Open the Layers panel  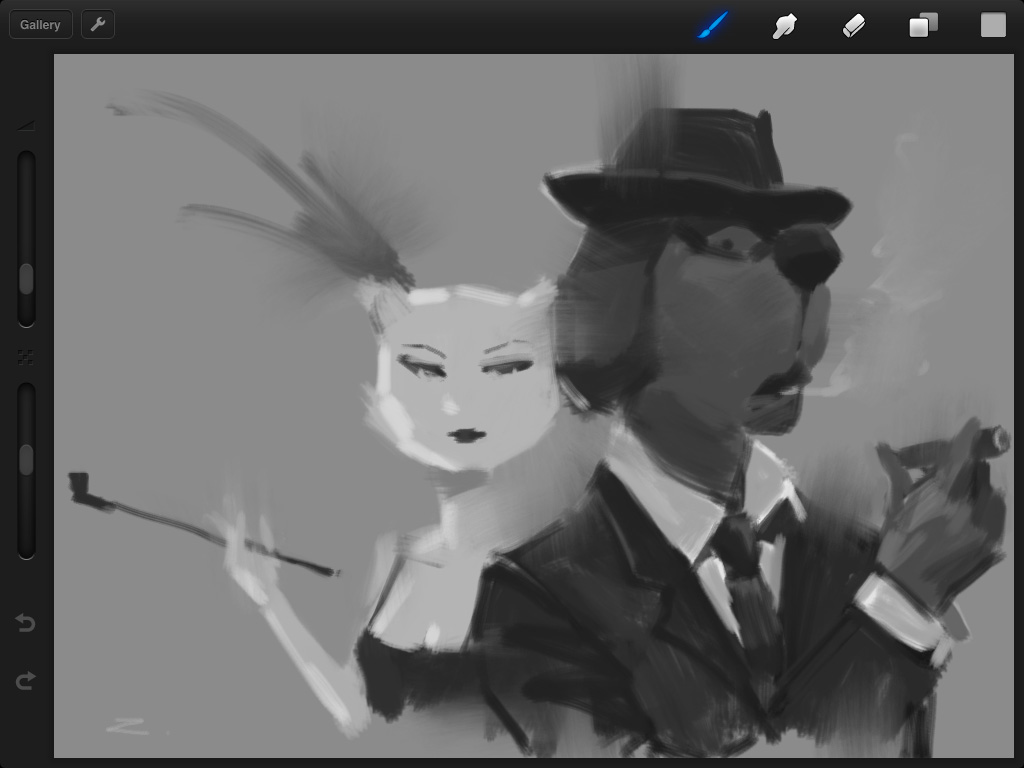(x=923, y=25)
